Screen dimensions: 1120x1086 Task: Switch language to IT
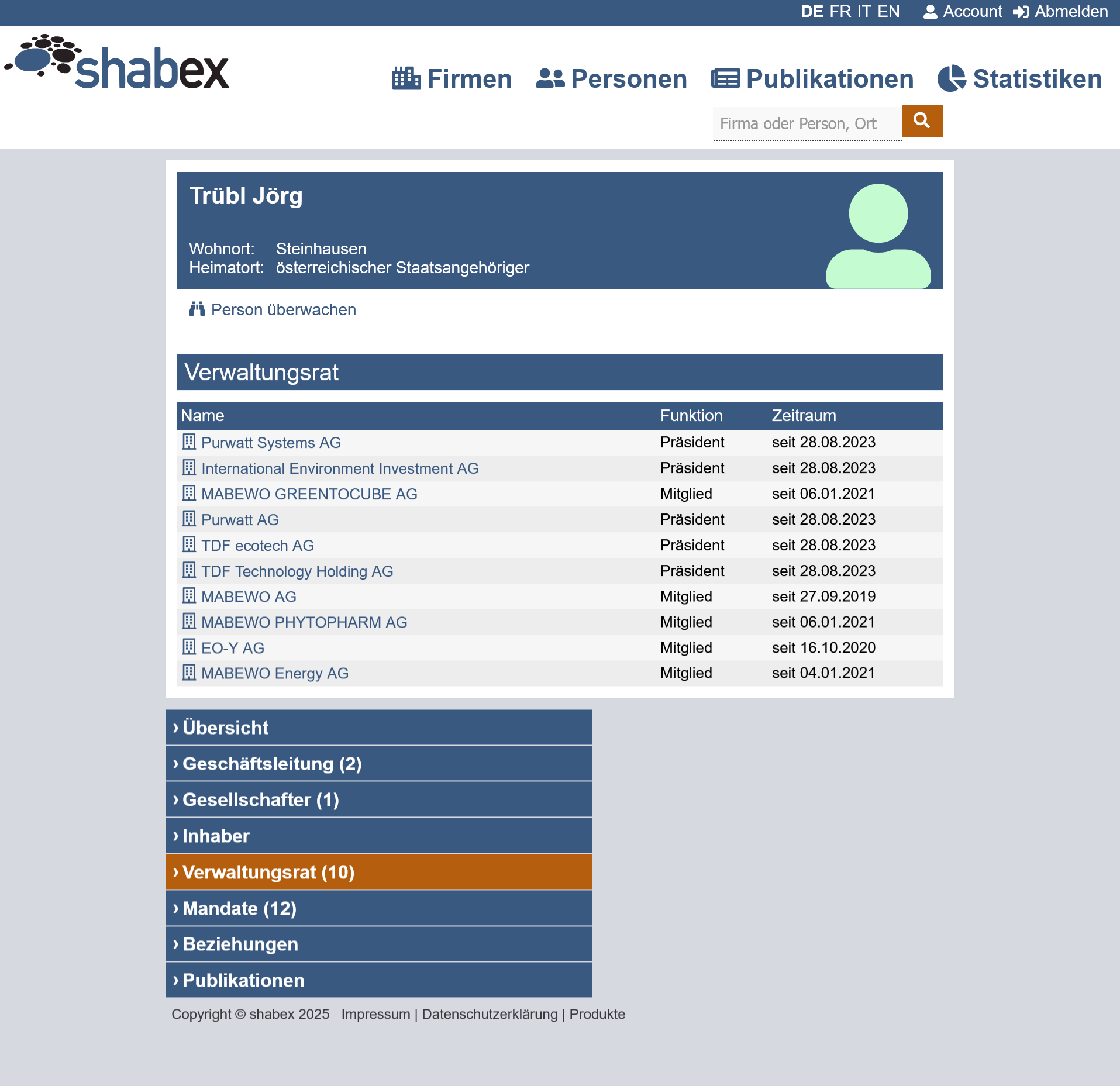coord(864,12)
